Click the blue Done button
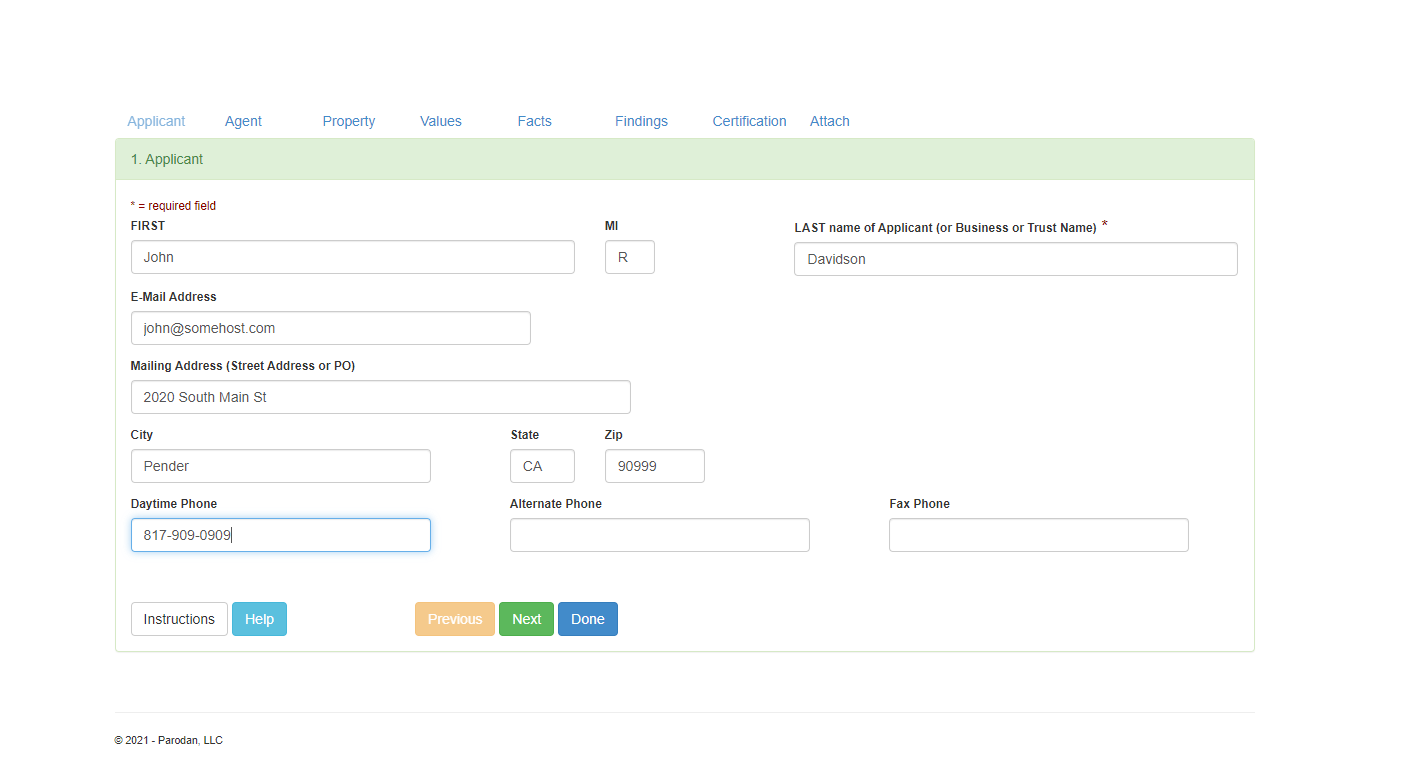This screenshot has height=769, width=1402. pyautogui.click(x=588, y=619)
